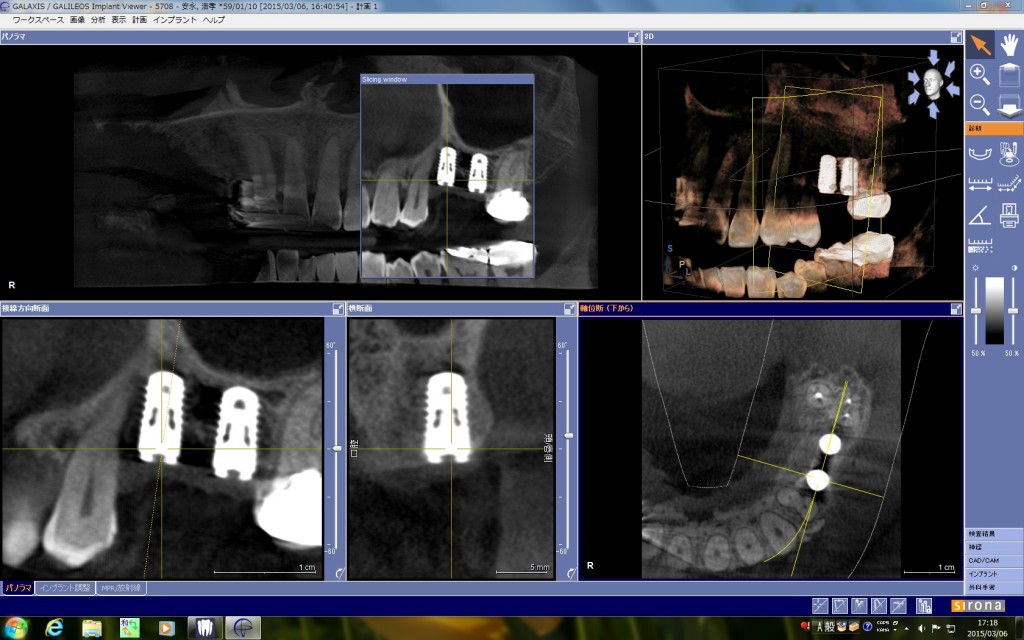Choose the zoom in magnifier tool
Screen dimensions: 1024x640
[x=980, y=74]
